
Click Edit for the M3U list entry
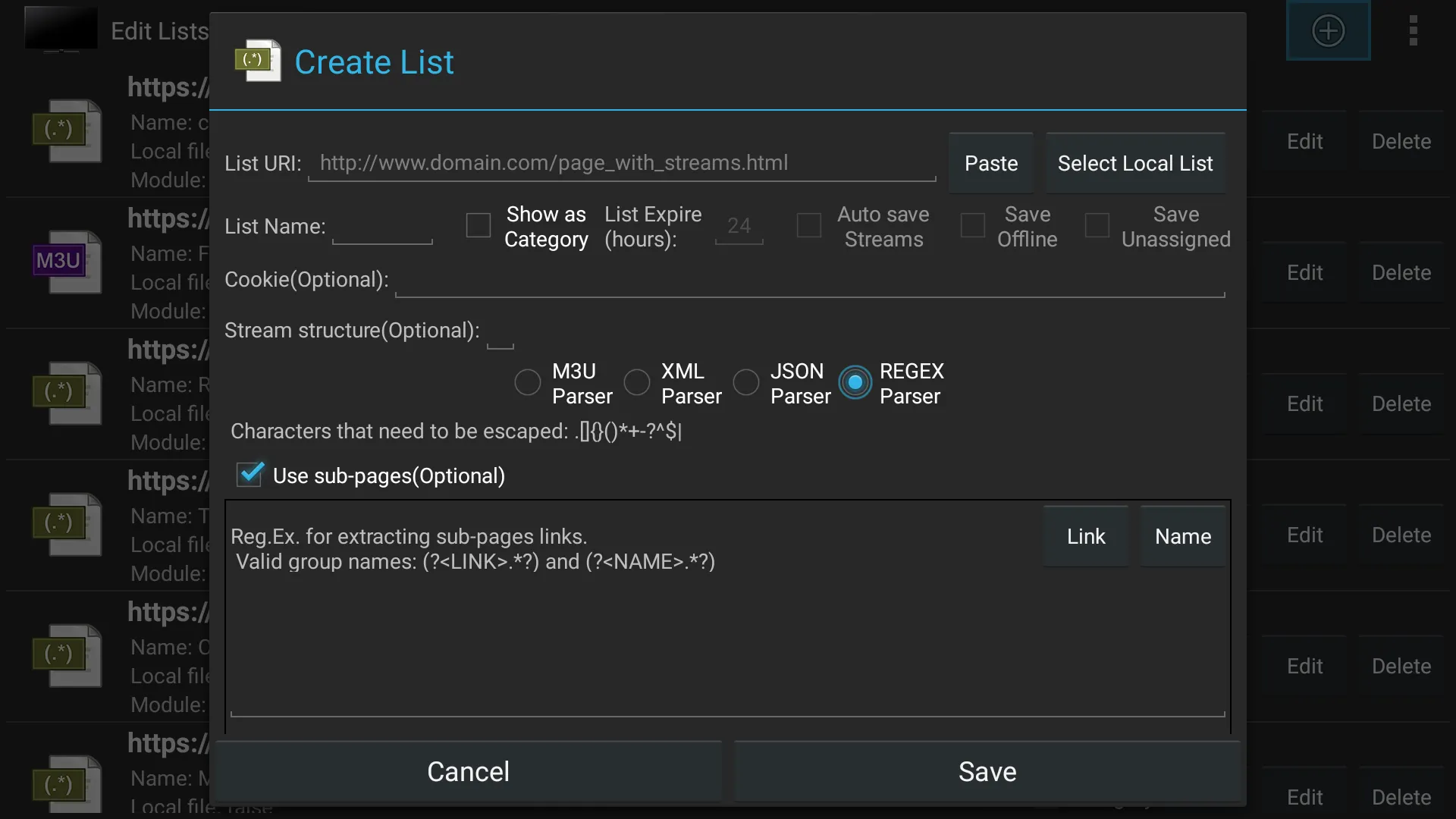pyautogui.click(x=1304, y=273)
